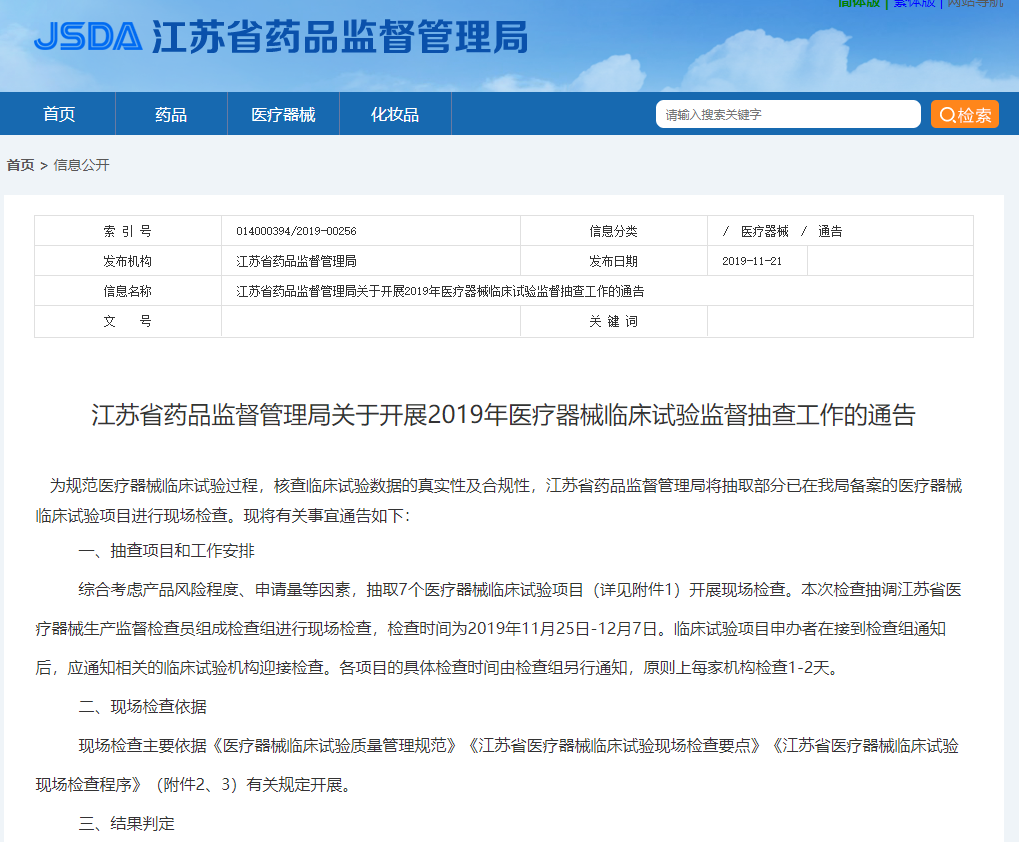Click 首页 in the breadcrumb trail
The height and width of the screenshot is (842, 1019).
pos(20,165)
